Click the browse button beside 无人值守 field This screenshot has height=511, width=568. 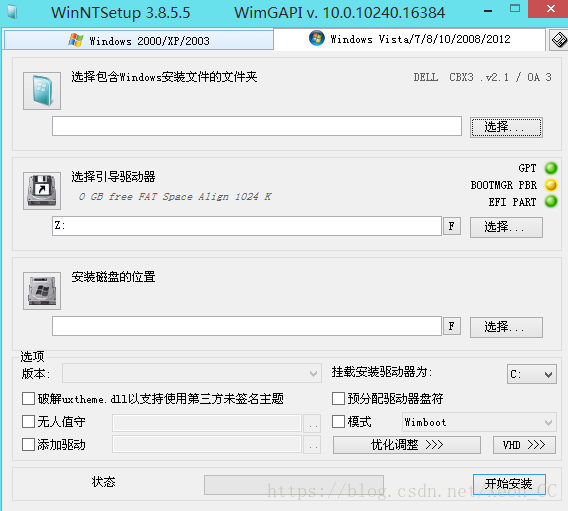(312, 423)
